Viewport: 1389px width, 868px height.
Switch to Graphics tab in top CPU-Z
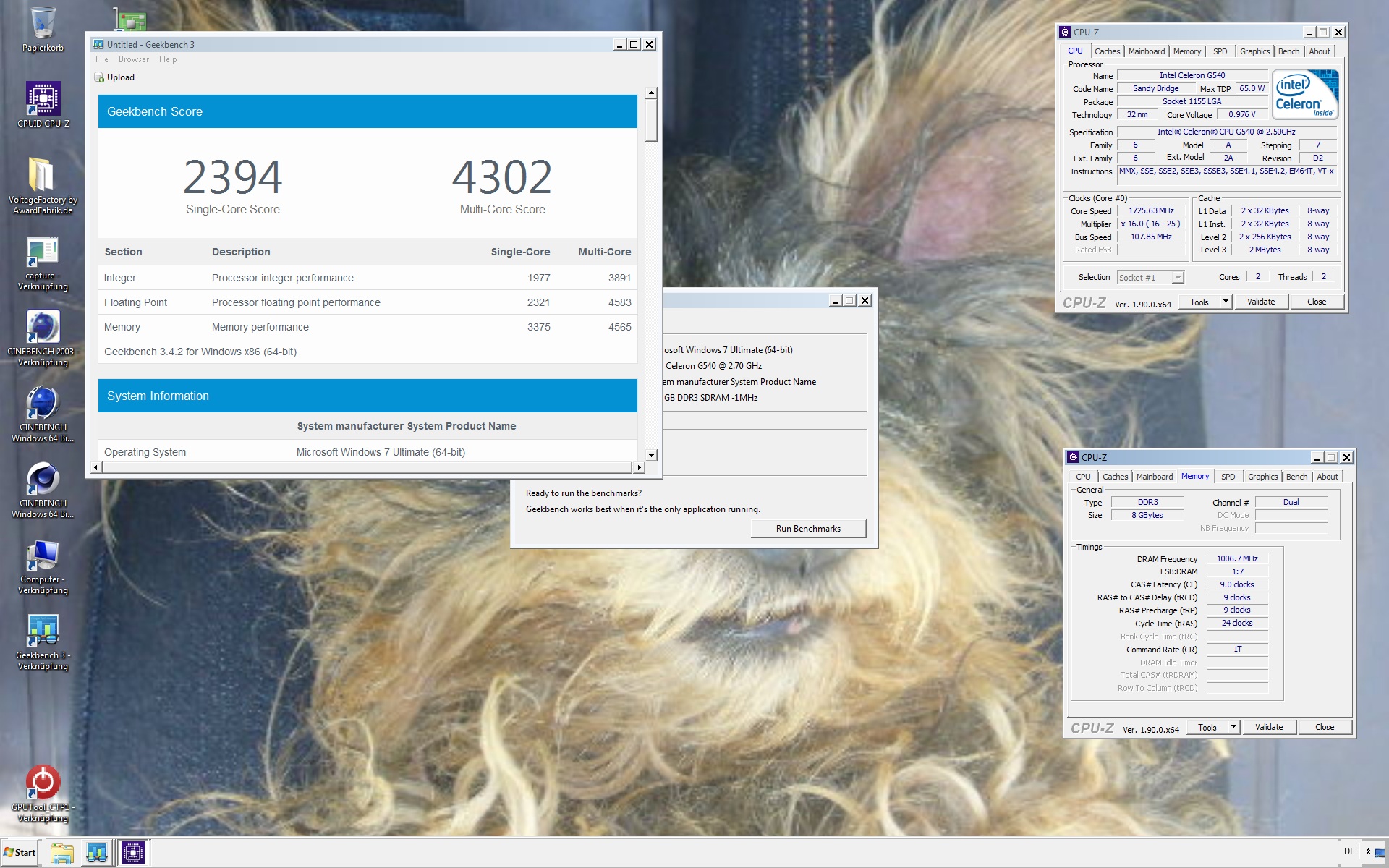pos(1254,51)
